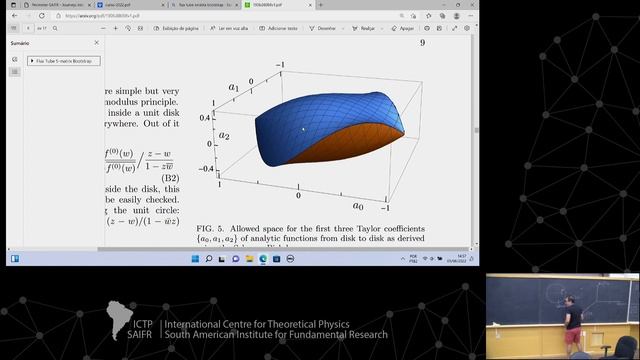The height and width of the screenshot is (360, 640).
Task: Open a new browser tab
Action: point(320,5)
